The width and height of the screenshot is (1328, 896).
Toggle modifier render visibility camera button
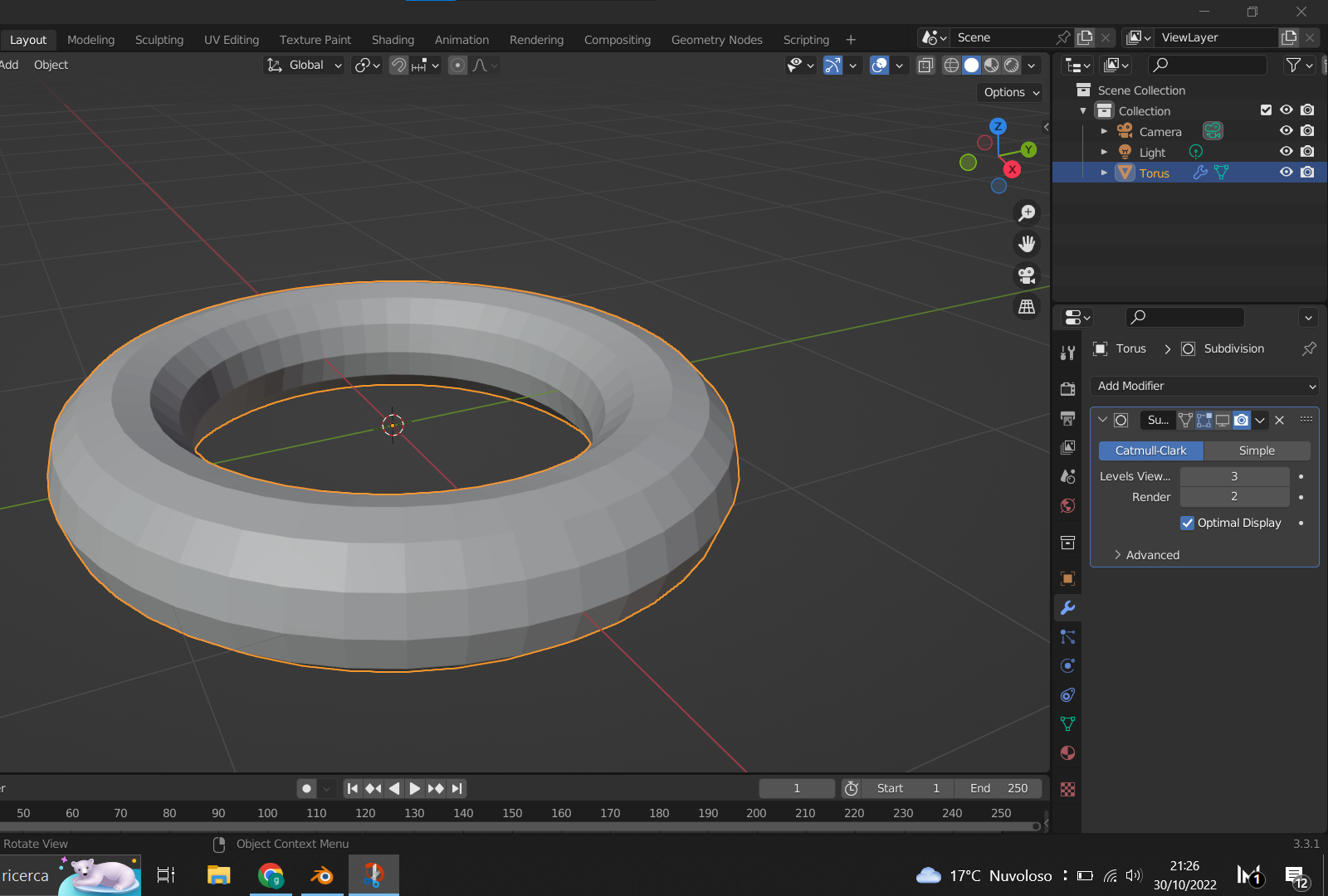pyautogui.click(x=1241, y=421)
